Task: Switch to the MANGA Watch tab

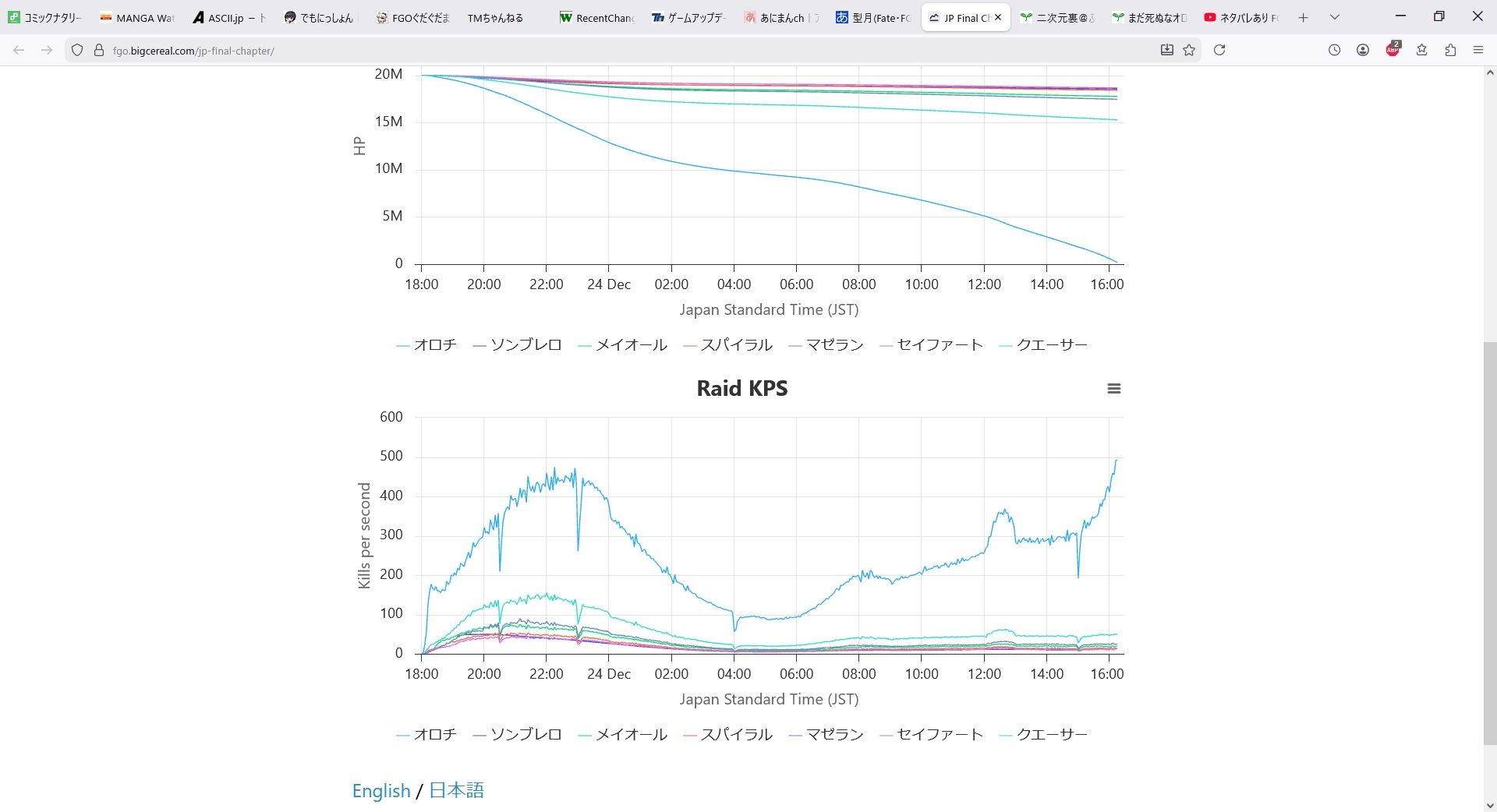Action: pos(137,17)
